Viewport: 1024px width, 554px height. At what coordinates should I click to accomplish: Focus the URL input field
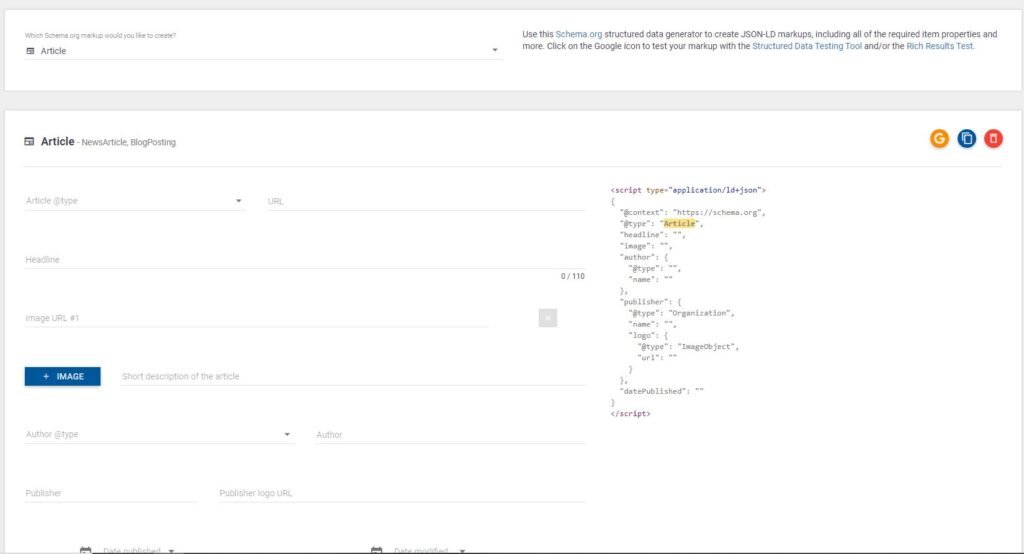[426, 201]
